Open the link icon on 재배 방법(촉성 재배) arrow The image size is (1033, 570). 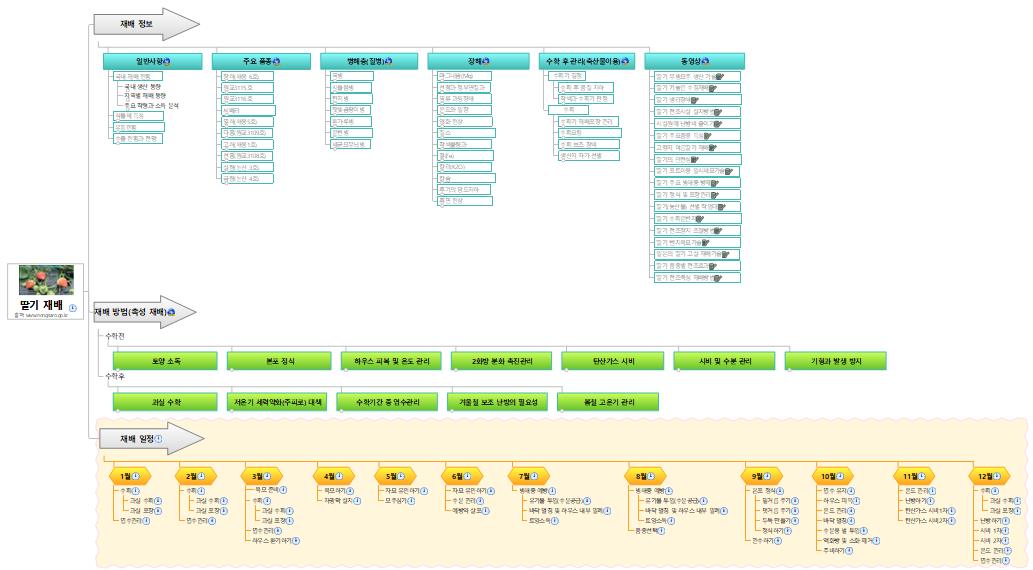(x=171, y=313)
